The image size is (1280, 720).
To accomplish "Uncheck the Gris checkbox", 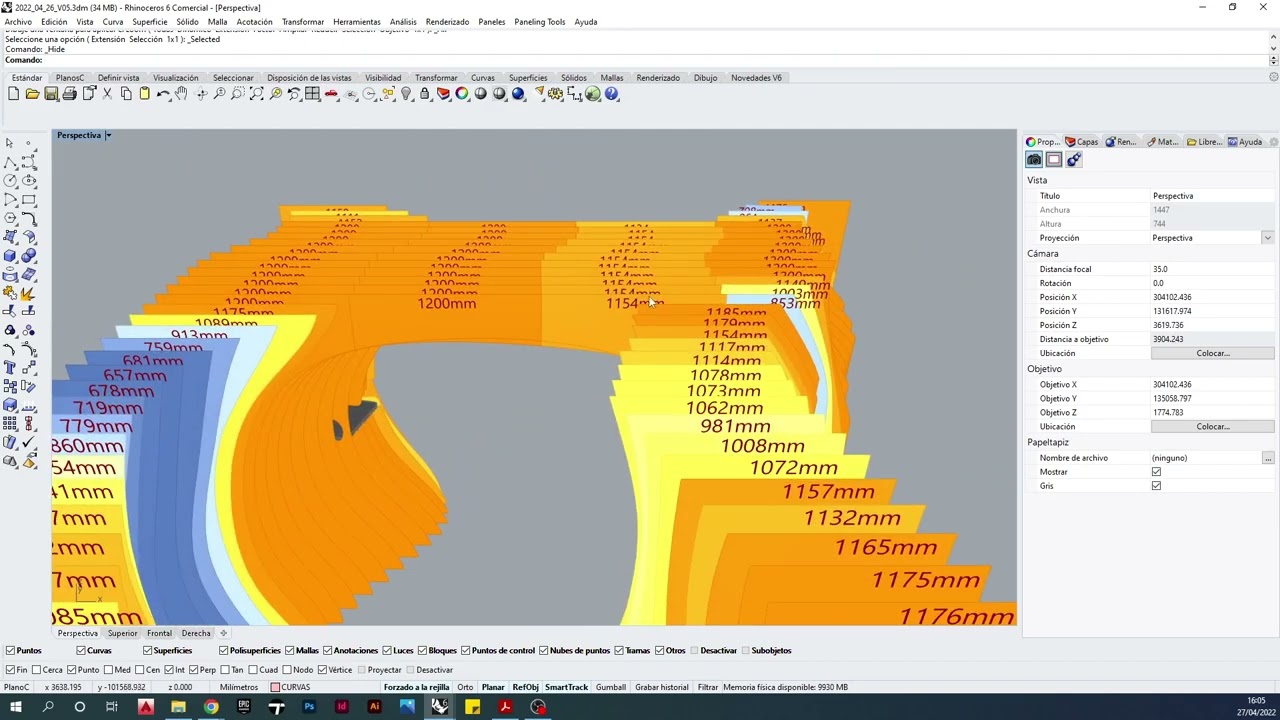I will 1156,486.
